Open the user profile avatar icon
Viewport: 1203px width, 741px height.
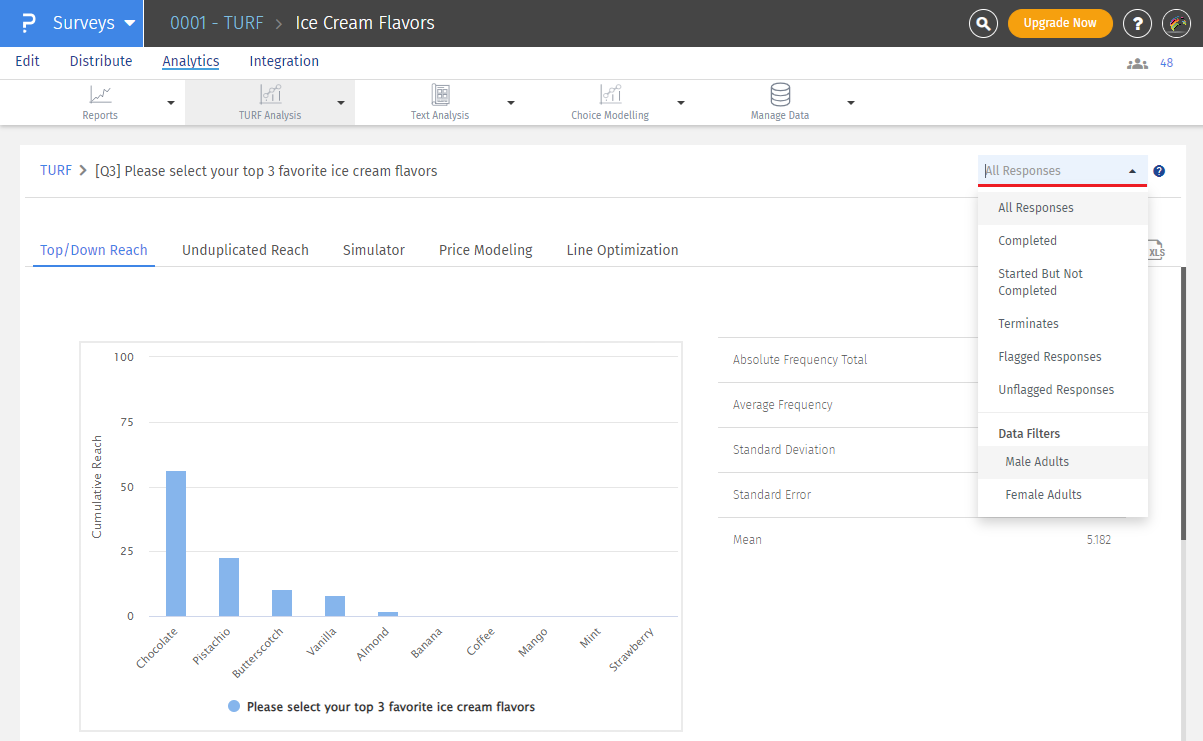pyautogui.click(x=1176, y=23)
